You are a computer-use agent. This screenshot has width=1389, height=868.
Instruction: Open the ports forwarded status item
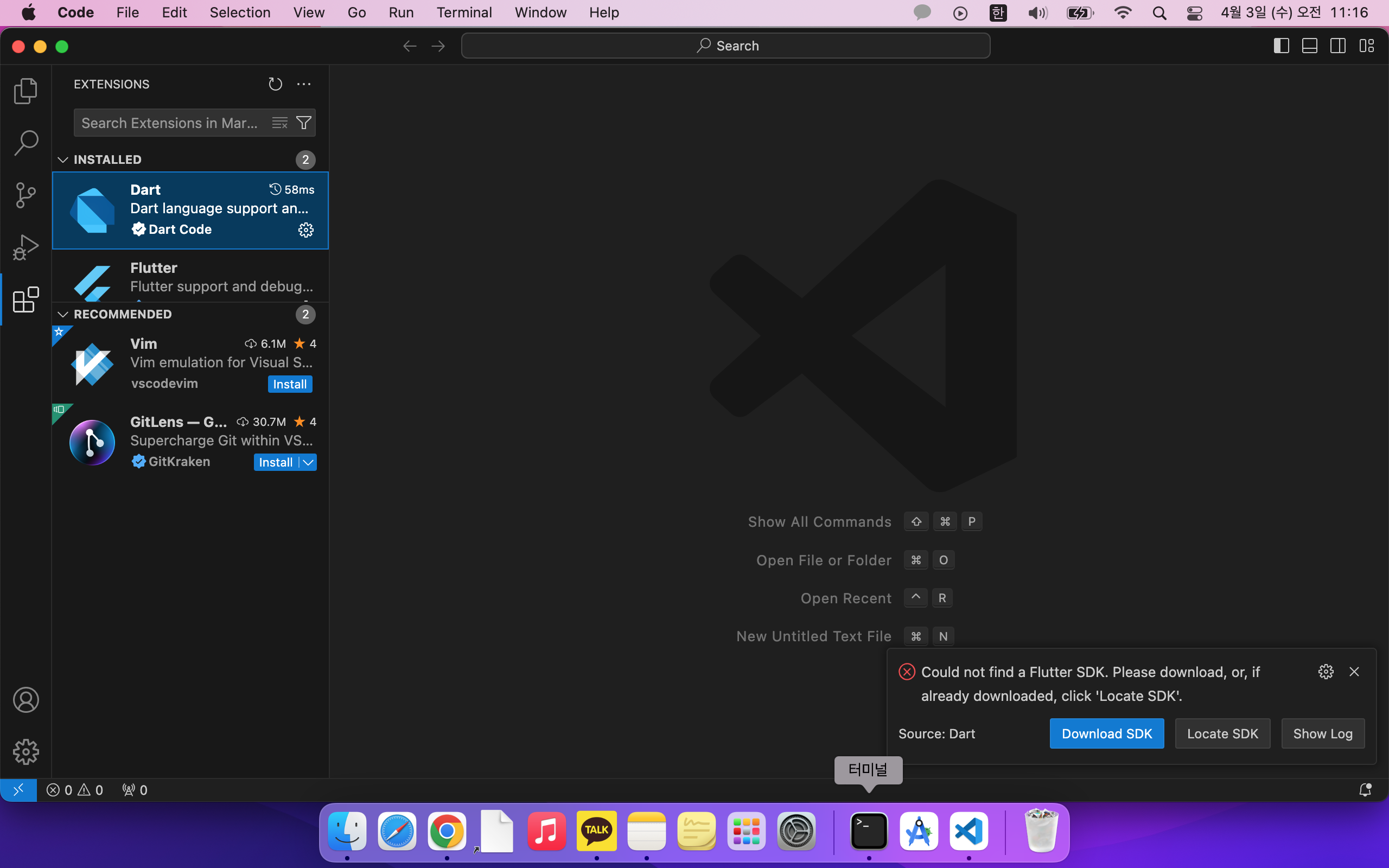coord(135,790)
